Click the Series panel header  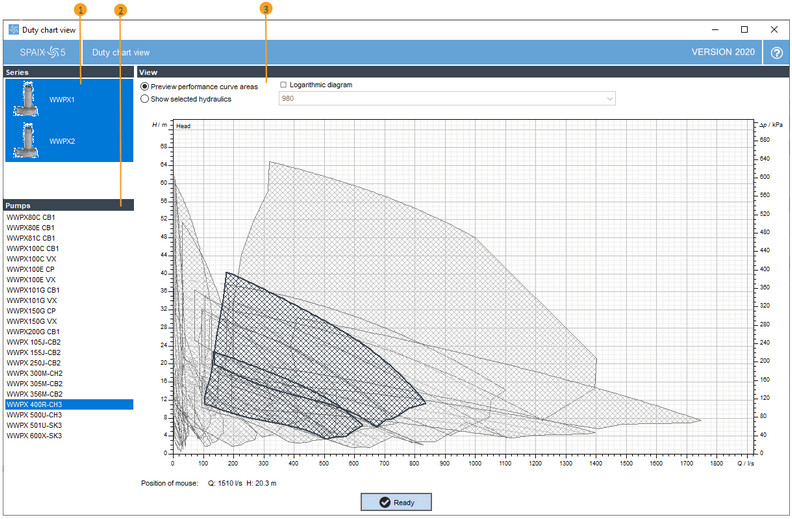pyautogui.click(x=69, y=72)
